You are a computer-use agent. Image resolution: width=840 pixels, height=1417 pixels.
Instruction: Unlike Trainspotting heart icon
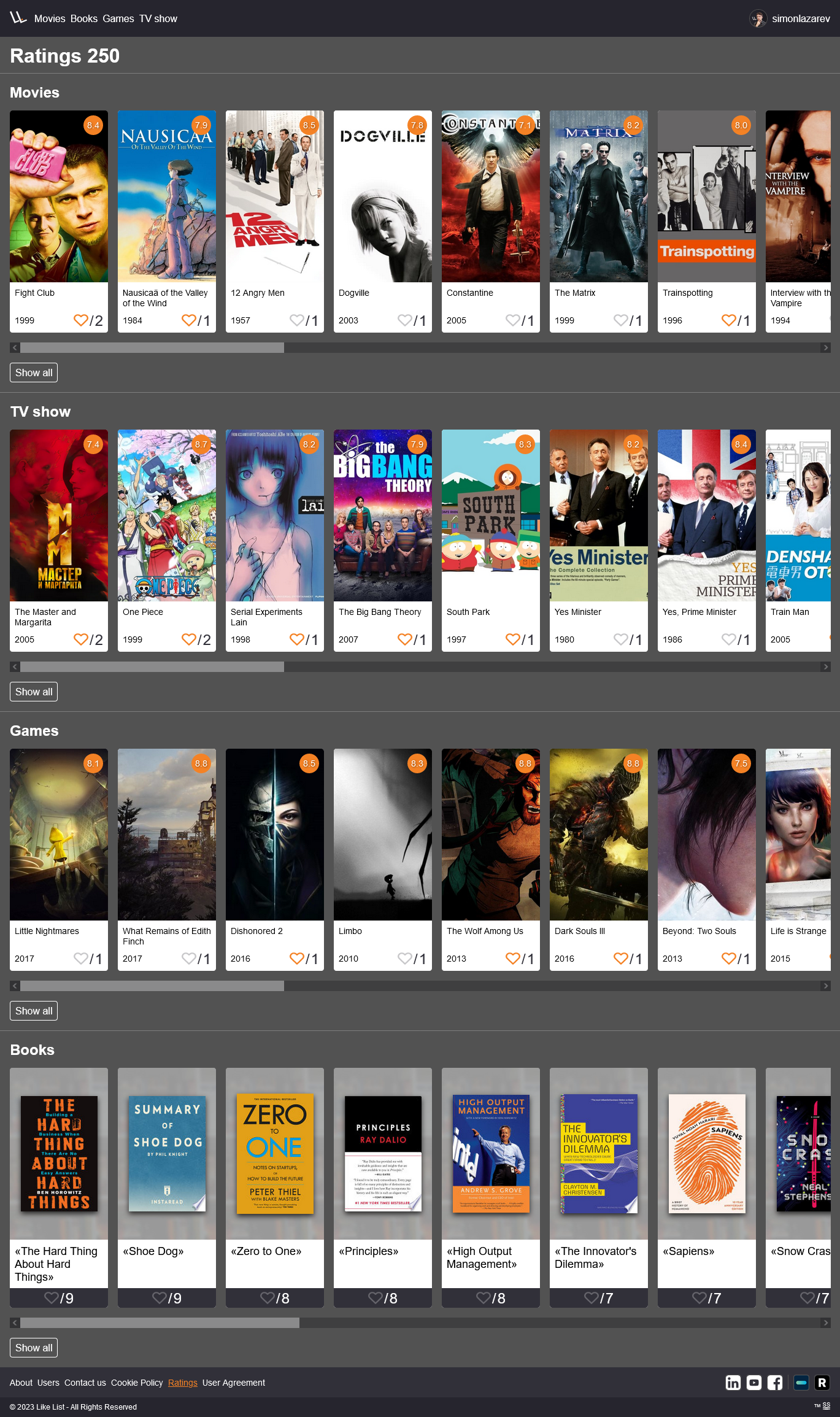coord(728,320)
